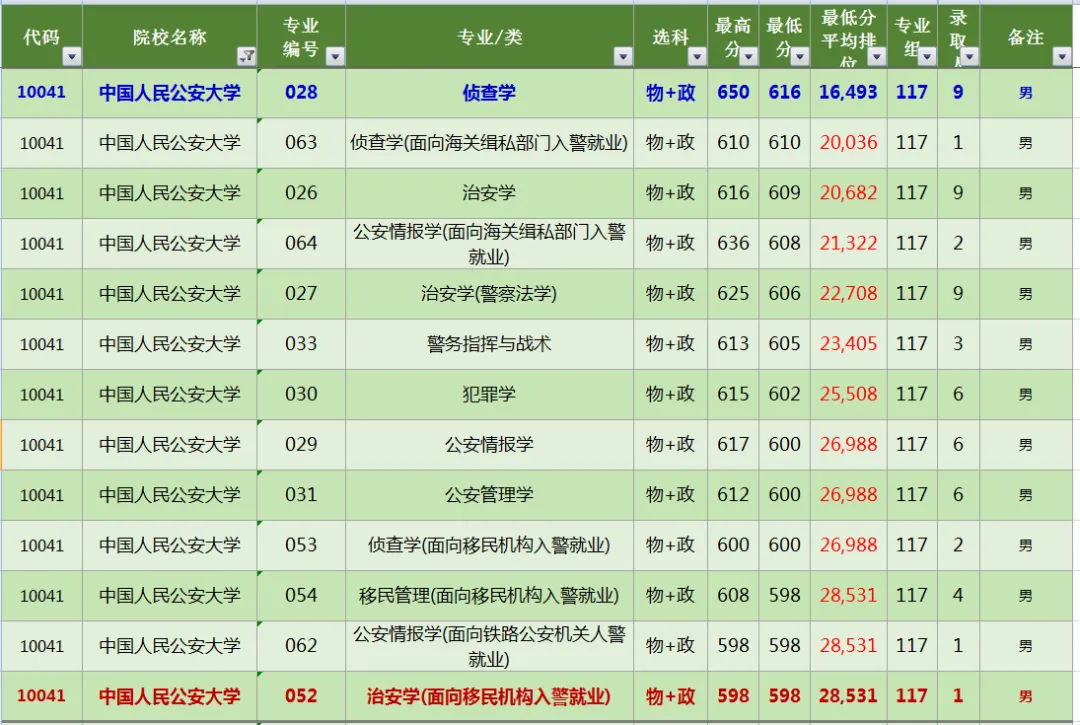This screenshot has width=1080, height=725.
Task: Select major code cell 029
Action: (301, 444)
